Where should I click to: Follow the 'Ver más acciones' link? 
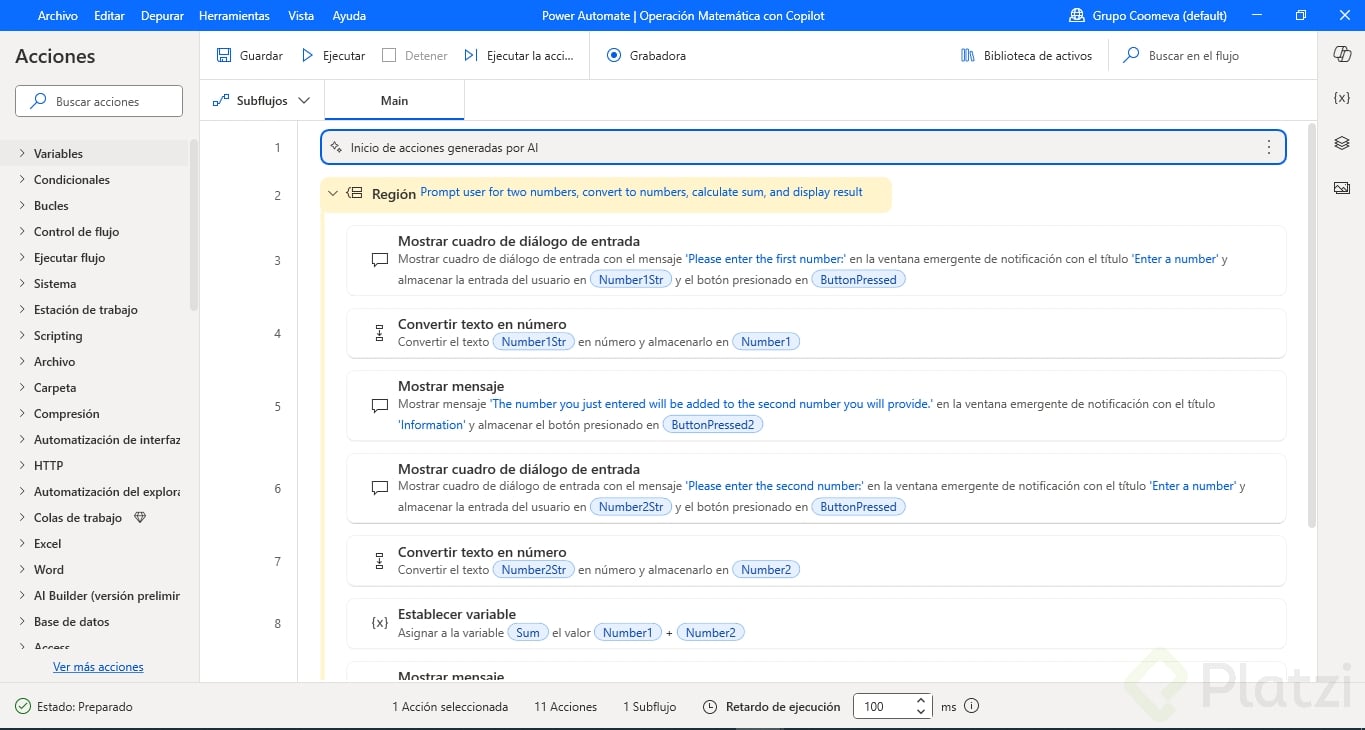coord(98,667)
